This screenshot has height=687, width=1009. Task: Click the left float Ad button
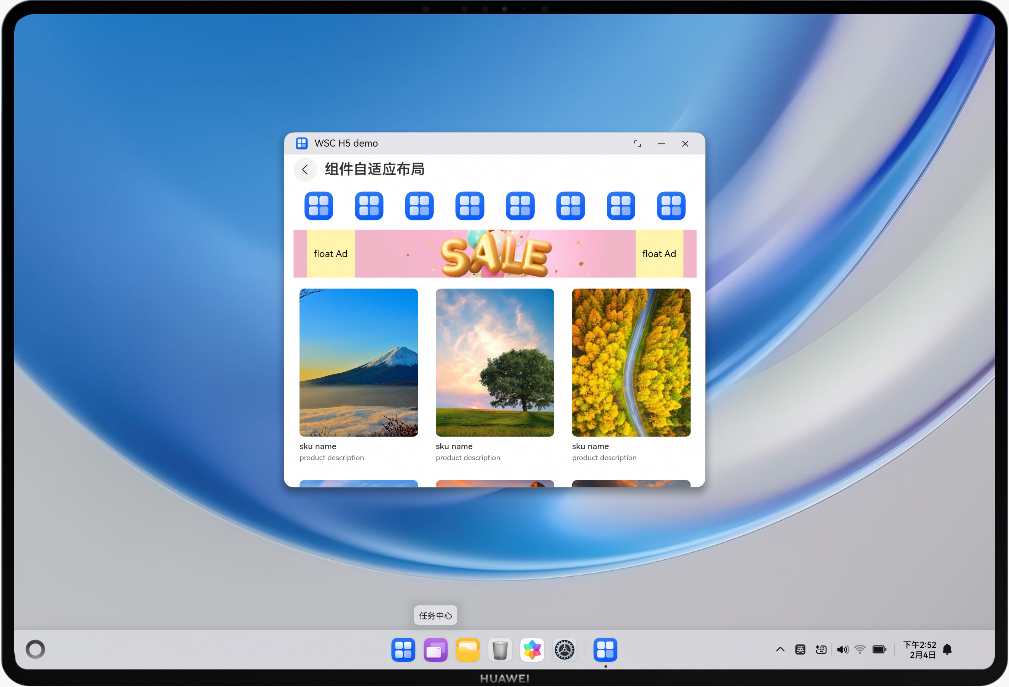pos(329,253)
